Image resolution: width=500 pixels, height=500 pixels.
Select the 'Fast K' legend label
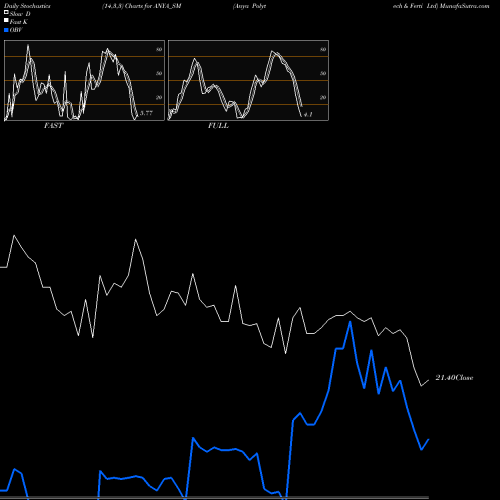click(19, 22)
